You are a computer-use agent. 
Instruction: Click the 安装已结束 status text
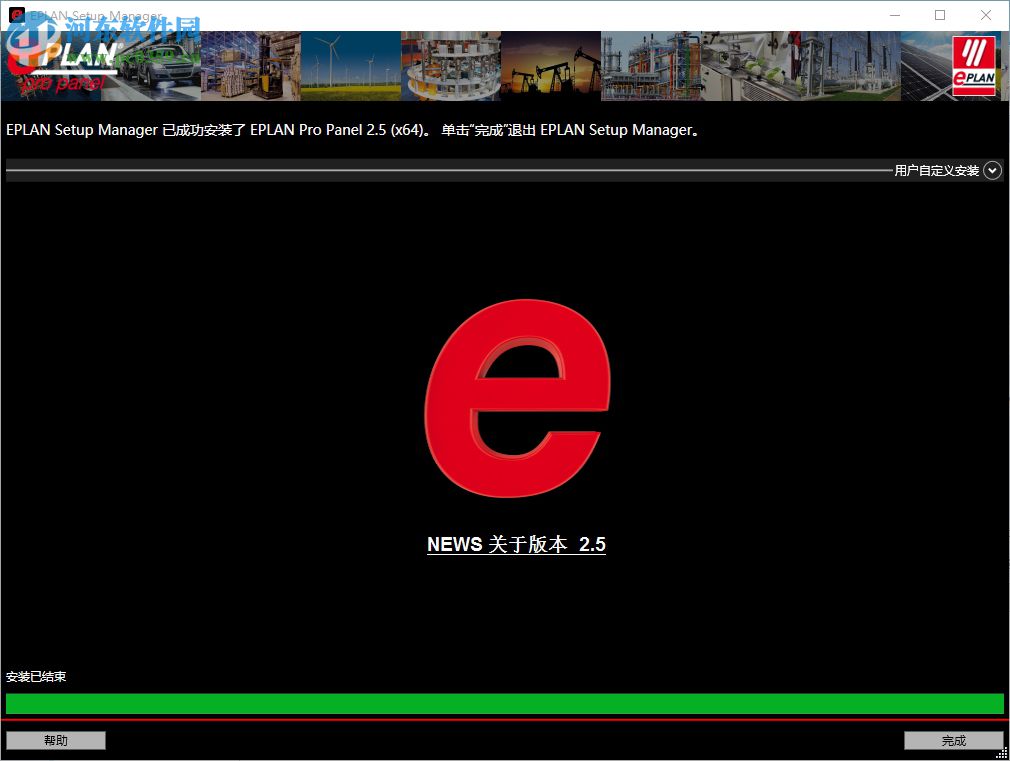(36, 677)
